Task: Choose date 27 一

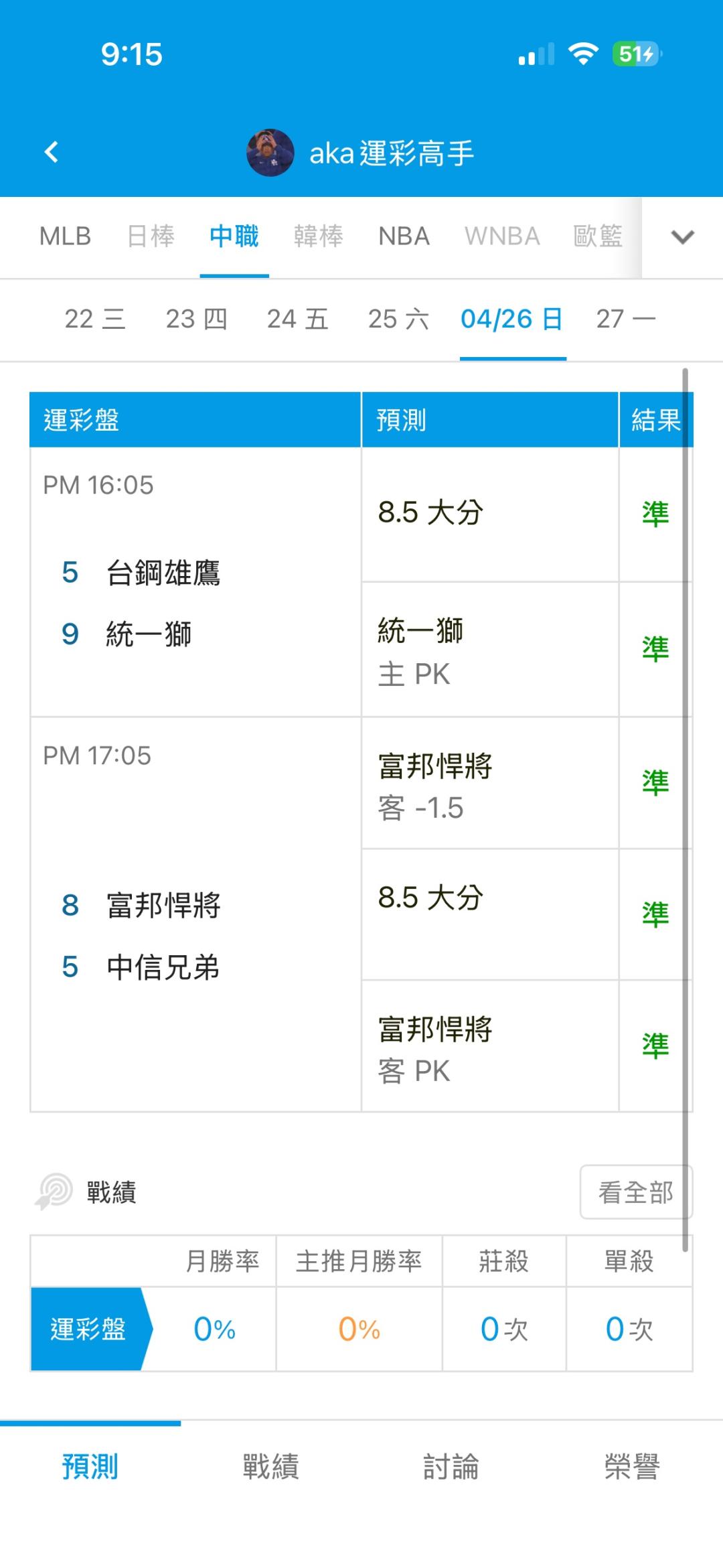Action: 626,319
